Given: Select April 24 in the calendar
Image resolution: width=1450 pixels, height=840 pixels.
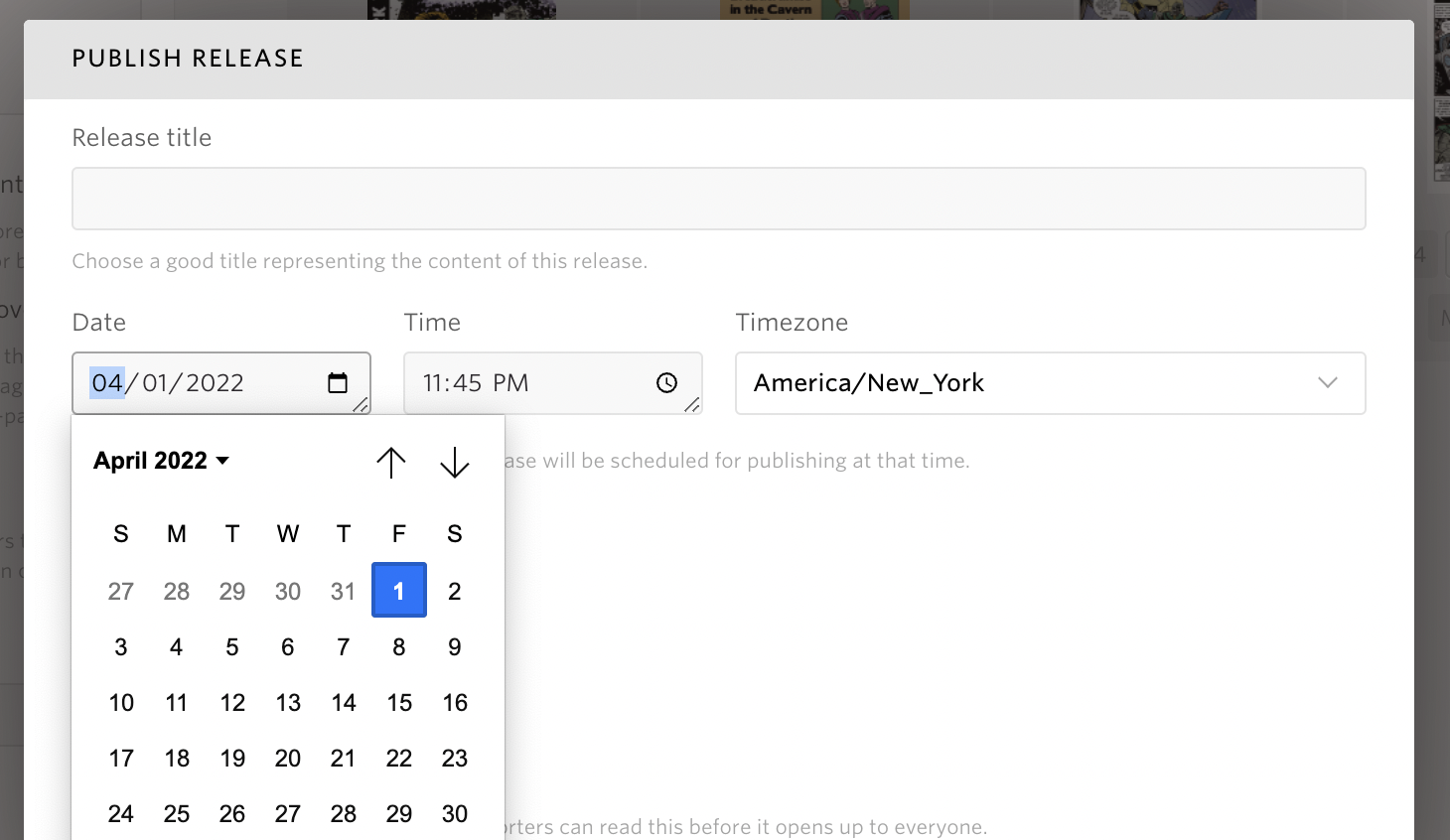Looking at the screenshot, I should coord(121,813).
